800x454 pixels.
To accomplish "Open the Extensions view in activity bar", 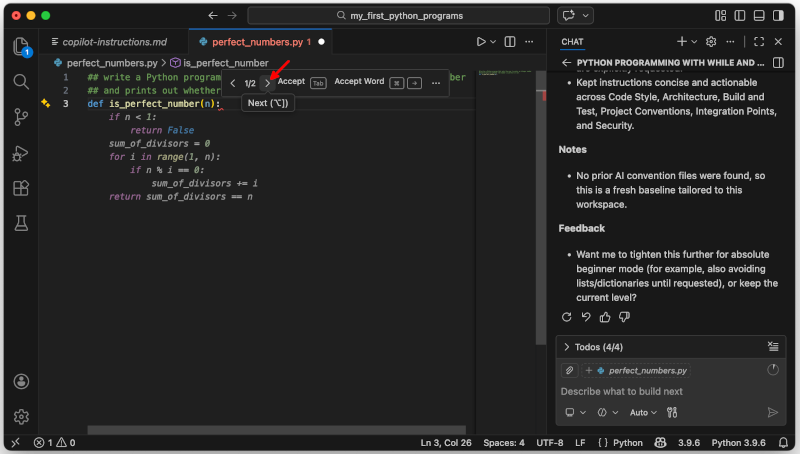I will (21, 188).
